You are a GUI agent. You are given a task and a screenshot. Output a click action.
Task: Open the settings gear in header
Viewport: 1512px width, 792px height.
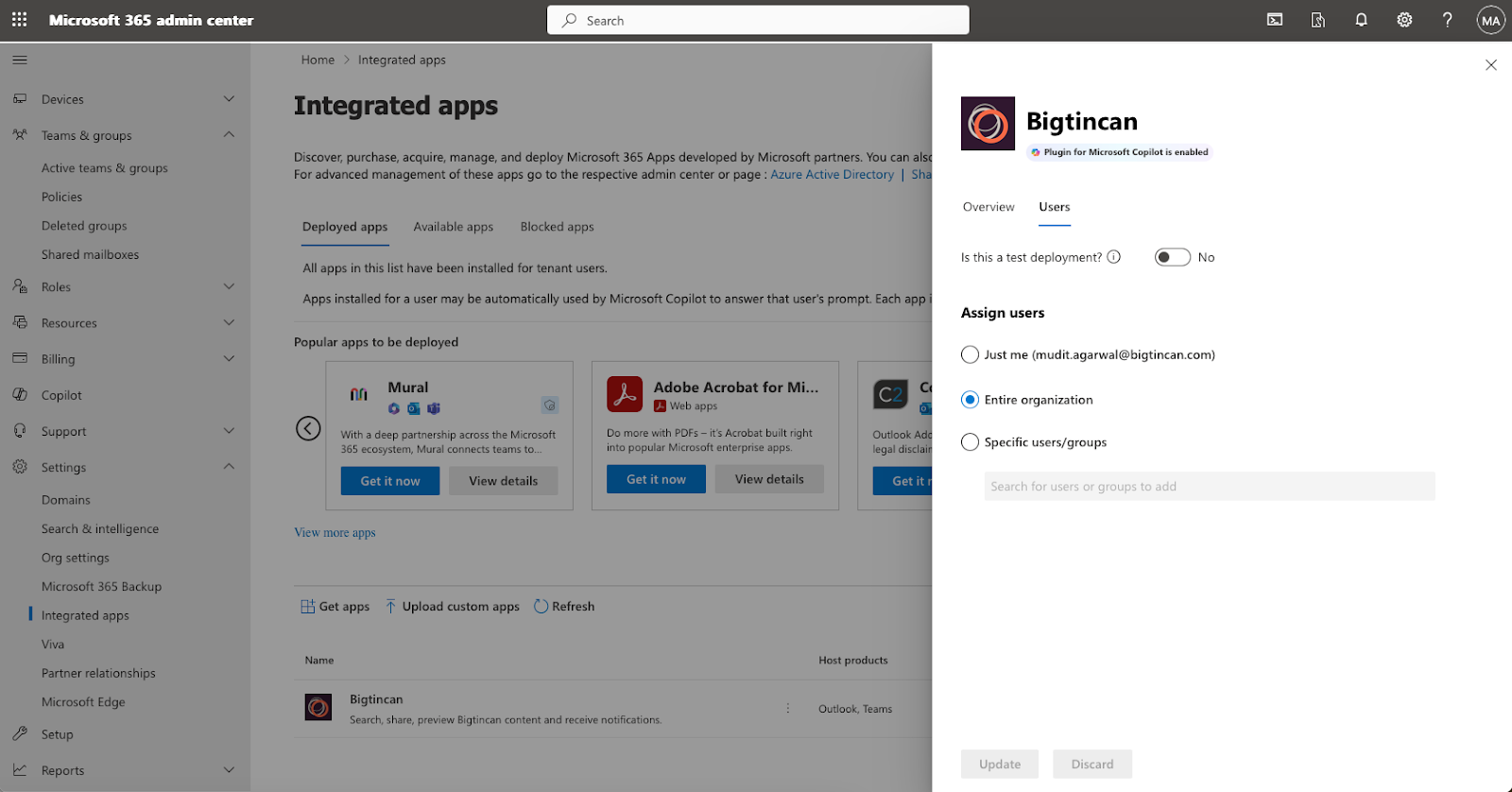click(x=1404, y=20)
